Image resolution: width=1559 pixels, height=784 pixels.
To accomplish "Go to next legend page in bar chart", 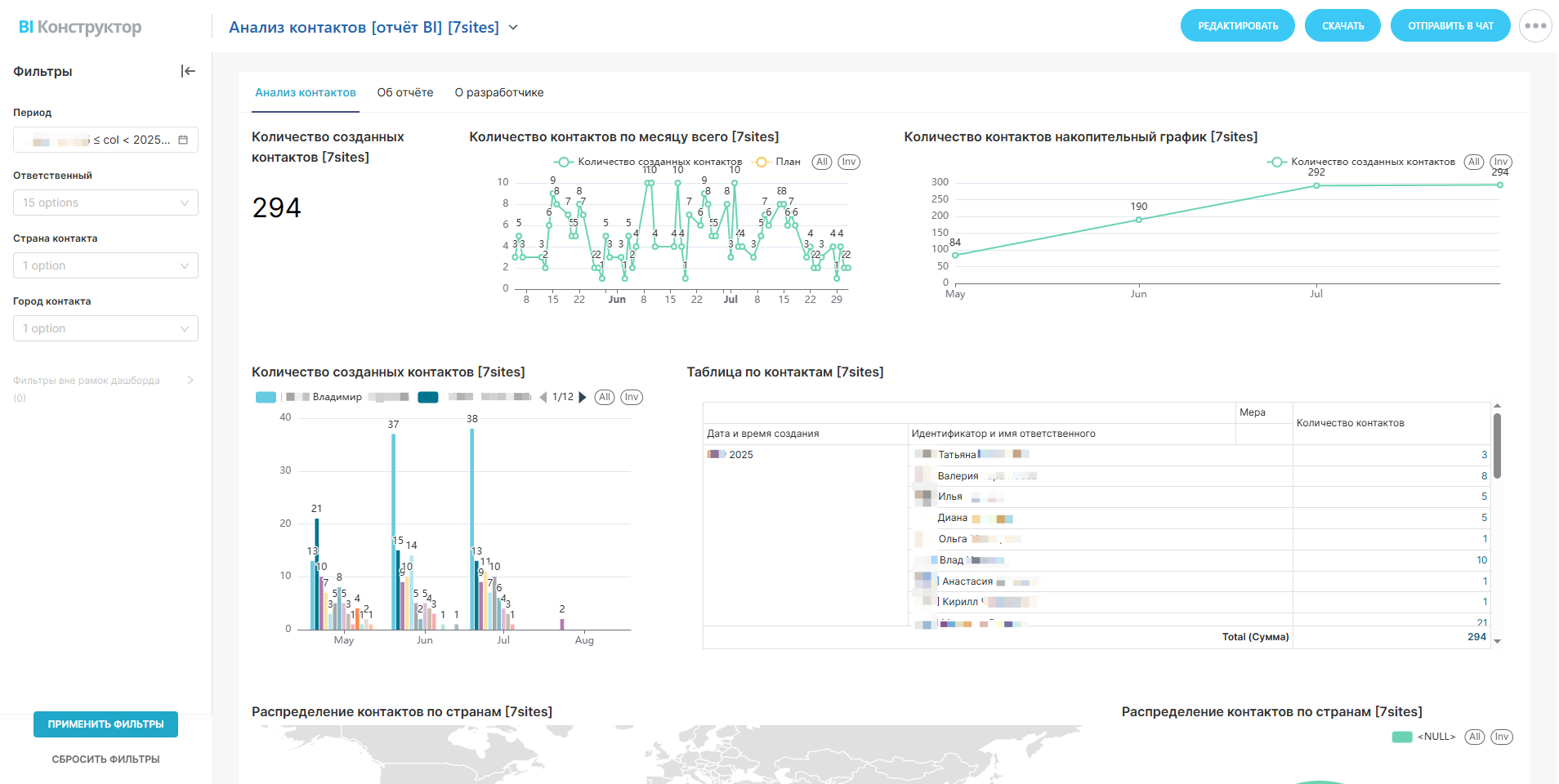I will click(x=583, y=398).
